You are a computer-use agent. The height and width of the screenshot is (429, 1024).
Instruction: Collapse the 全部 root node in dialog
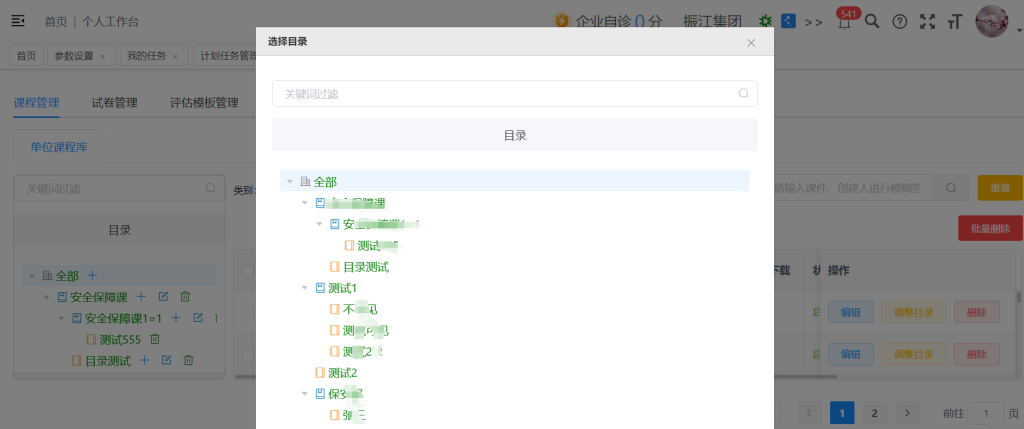[290, 182]
